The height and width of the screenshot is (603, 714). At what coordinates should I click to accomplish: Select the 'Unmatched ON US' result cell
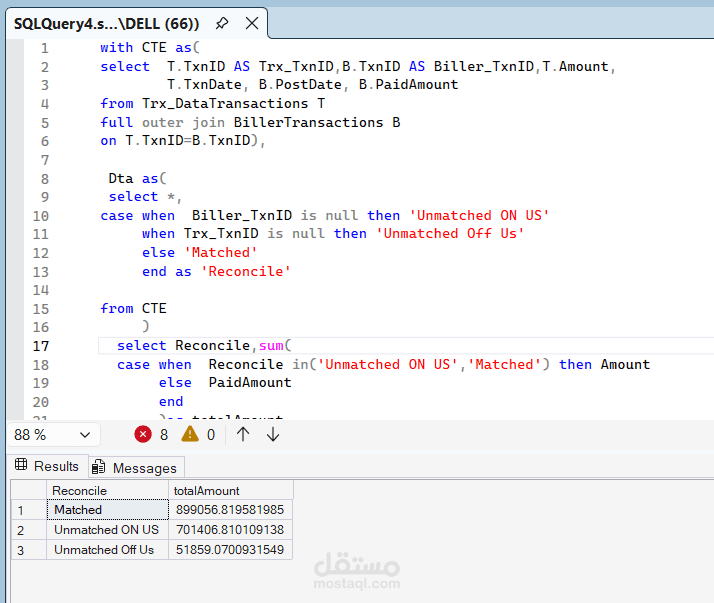pyautogui.click(x=107, y=530)
